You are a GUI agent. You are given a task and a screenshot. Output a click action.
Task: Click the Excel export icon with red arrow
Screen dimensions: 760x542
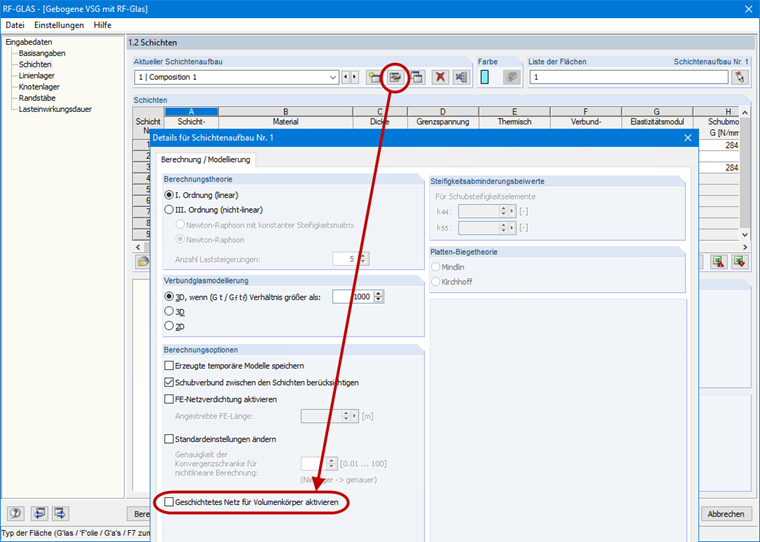coord(718,262)
